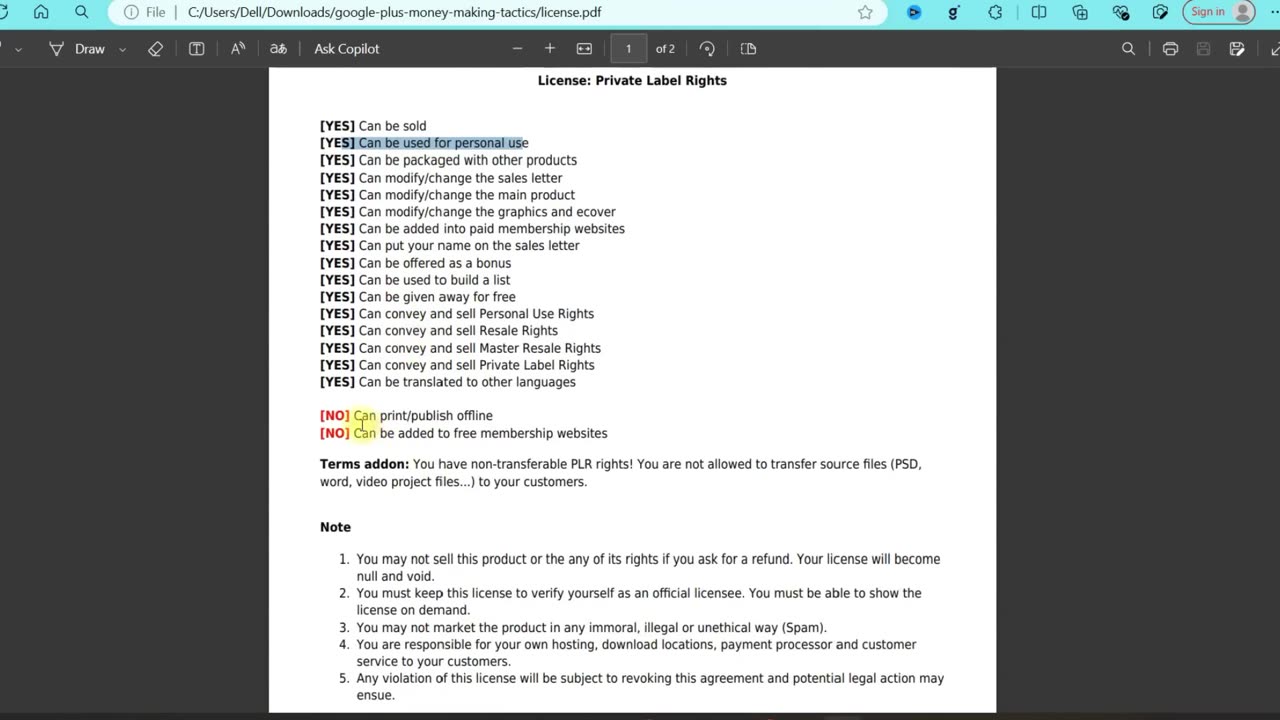Add this page to favorites with star
The width and height of the screenshot is (1280, 720).
pos(865,12)
